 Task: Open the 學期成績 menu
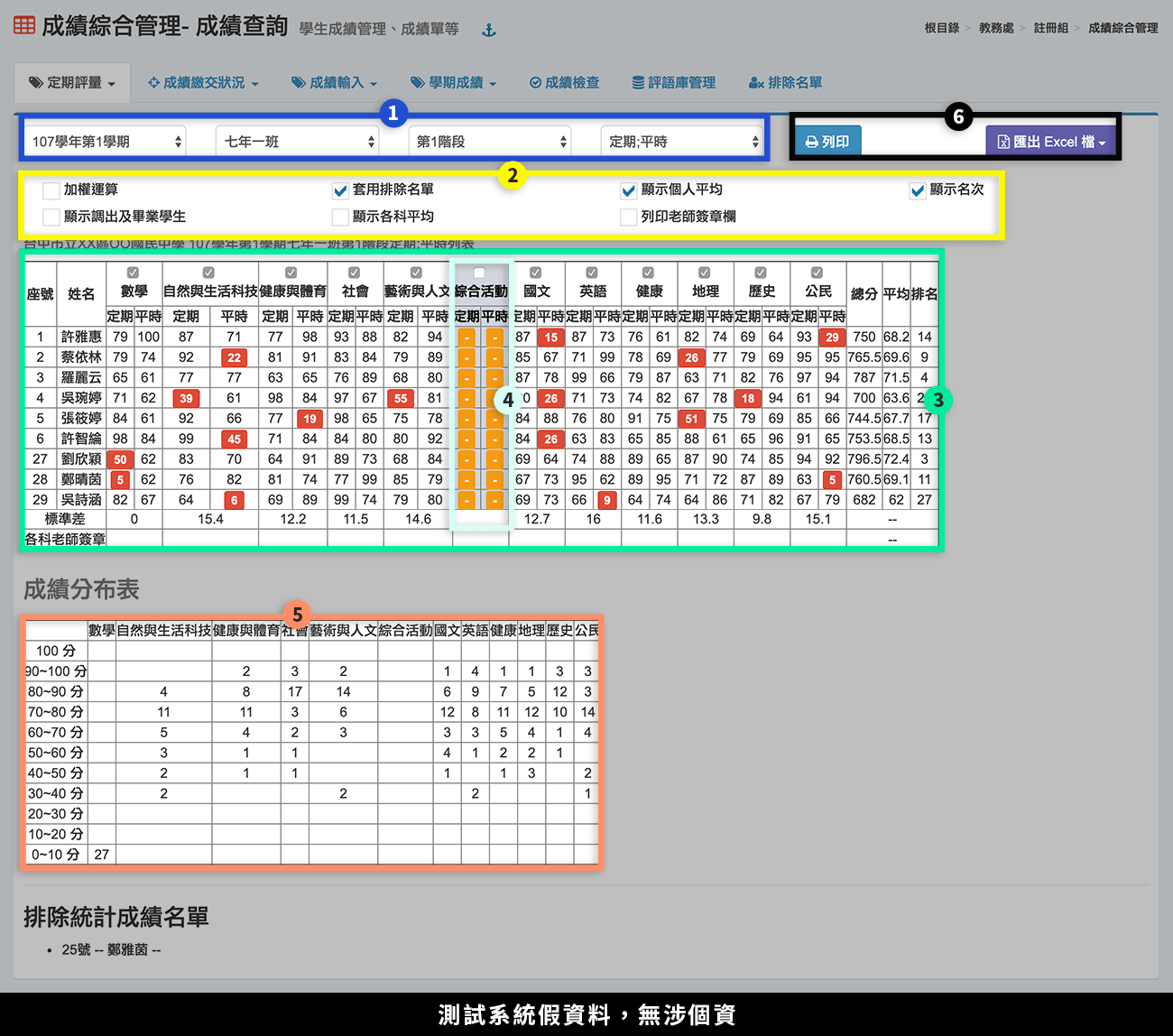click(x=454, y=82)
